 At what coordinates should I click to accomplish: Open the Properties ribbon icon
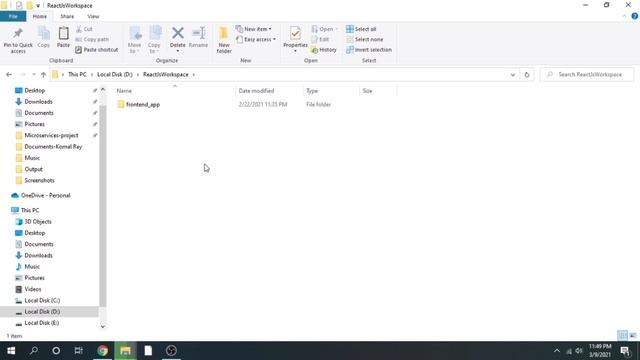(x=295, y=39)
